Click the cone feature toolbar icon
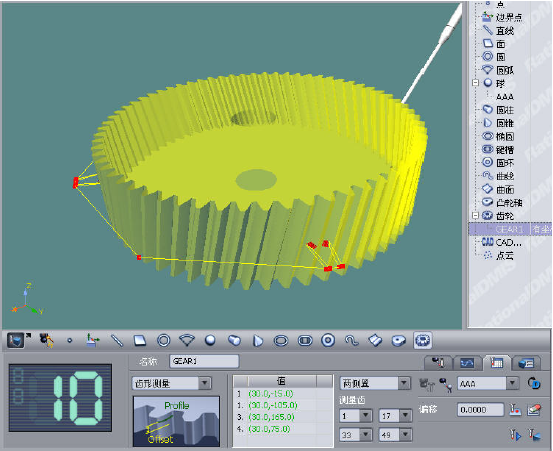 [x=258, y=341]
